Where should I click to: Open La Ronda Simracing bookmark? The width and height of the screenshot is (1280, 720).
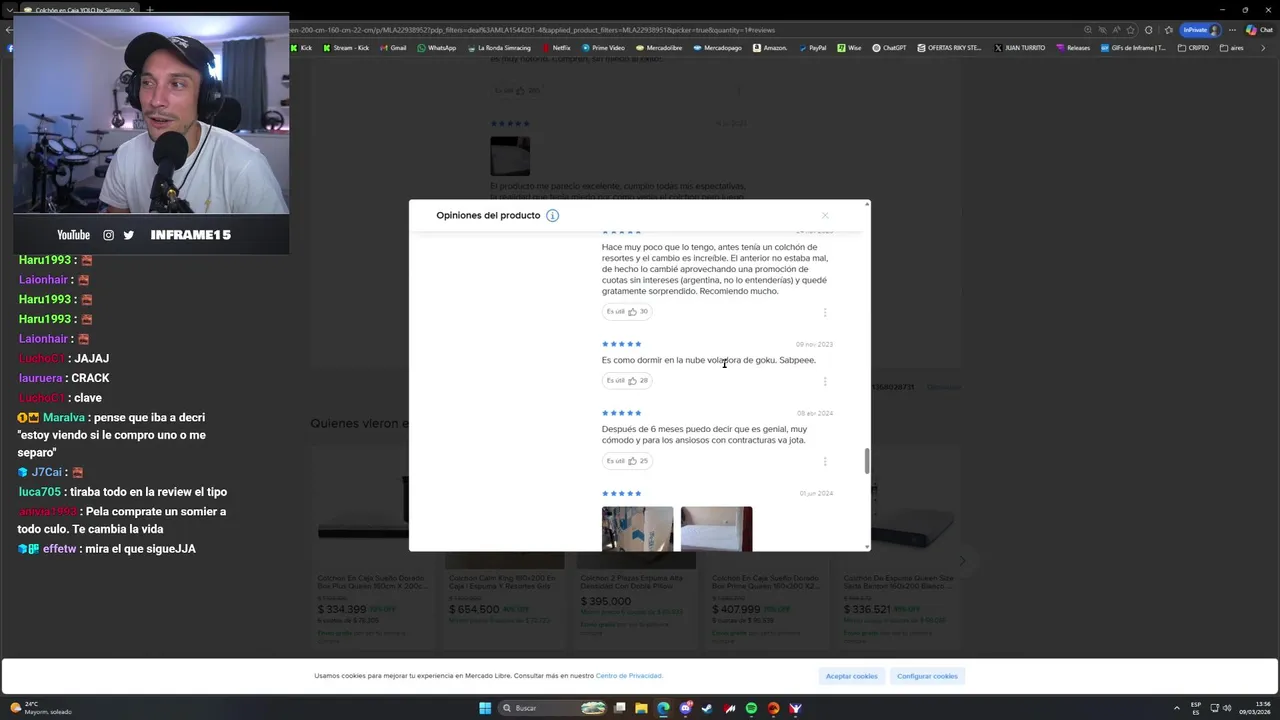pyautogui.click(x=501, y=47)
